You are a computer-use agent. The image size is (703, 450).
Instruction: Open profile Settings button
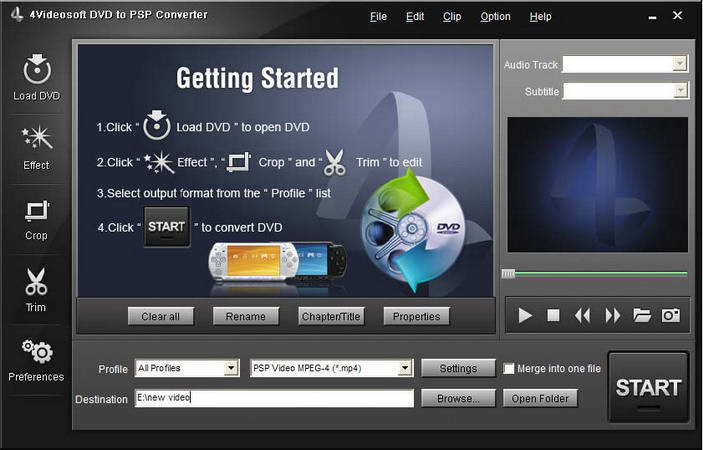(458, 368)
